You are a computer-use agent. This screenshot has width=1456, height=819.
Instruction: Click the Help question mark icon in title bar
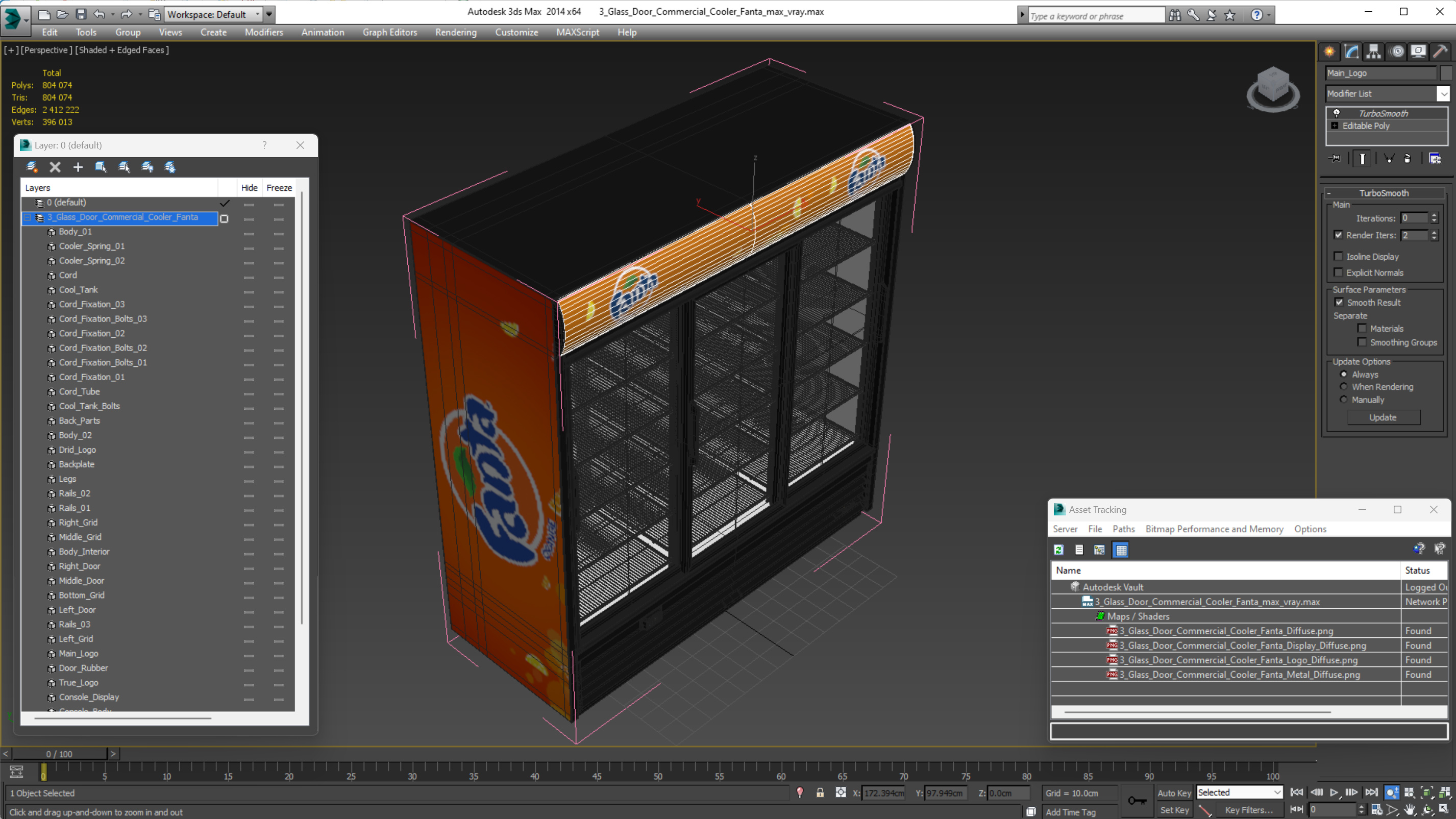point(1256,15)
